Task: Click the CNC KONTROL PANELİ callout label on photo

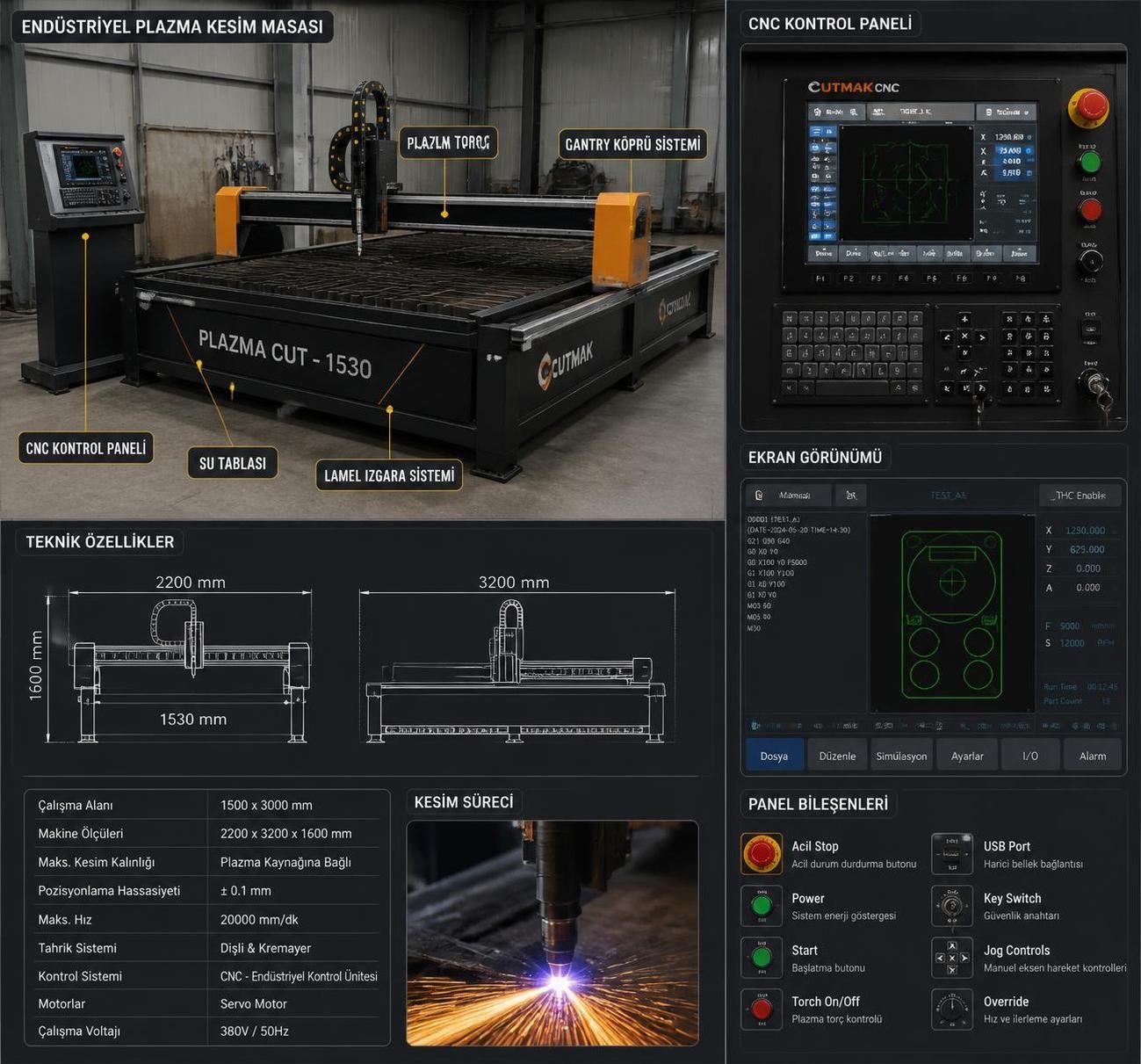Action: (85, 448)
